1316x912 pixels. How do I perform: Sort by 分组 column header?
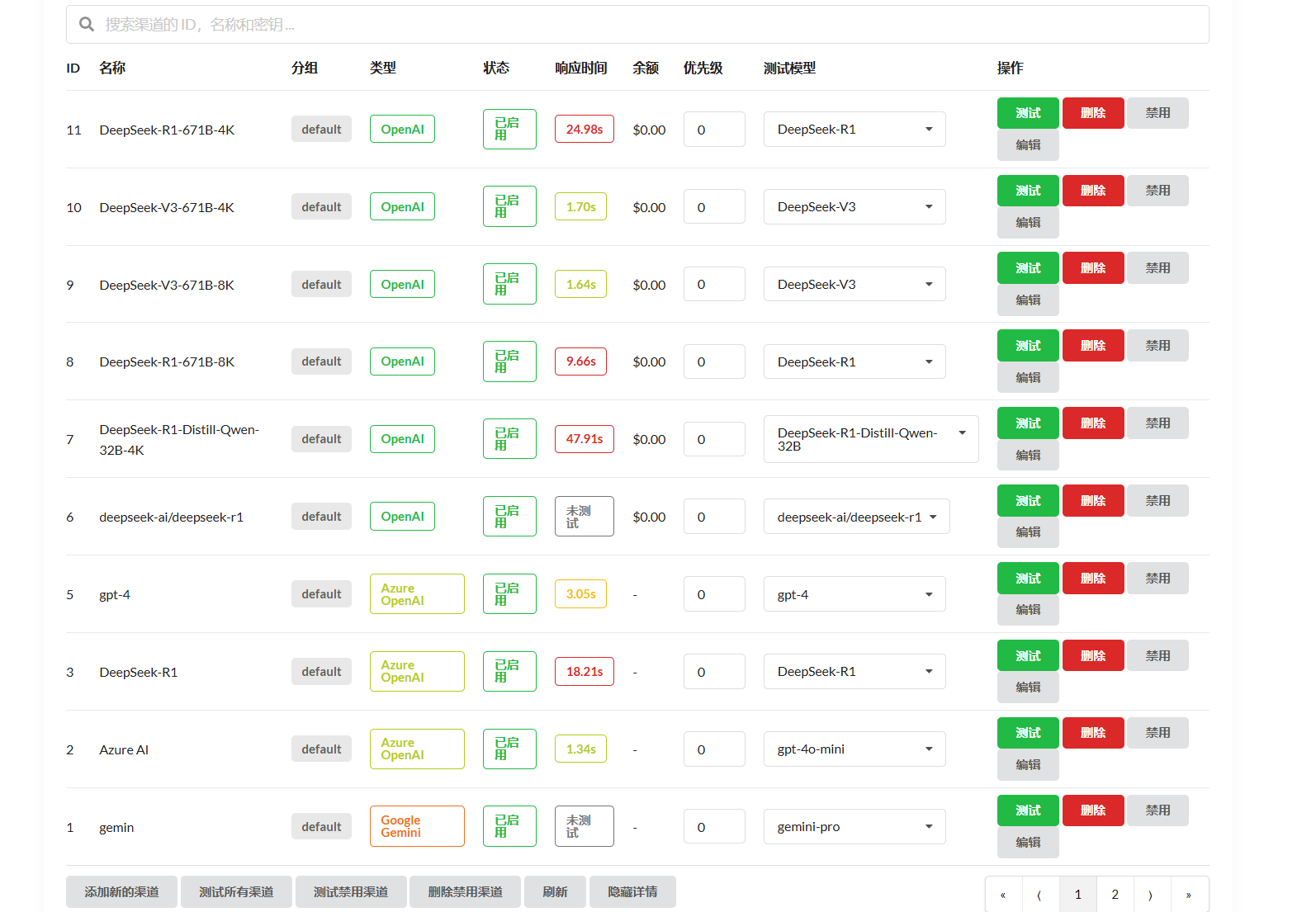coord(305,69)
